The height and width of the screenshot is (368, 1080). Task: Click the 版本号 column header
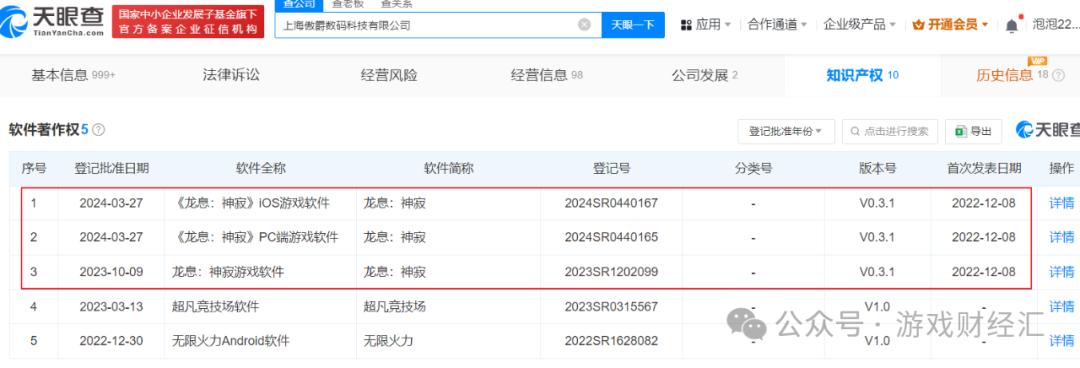tap(878, 168)
